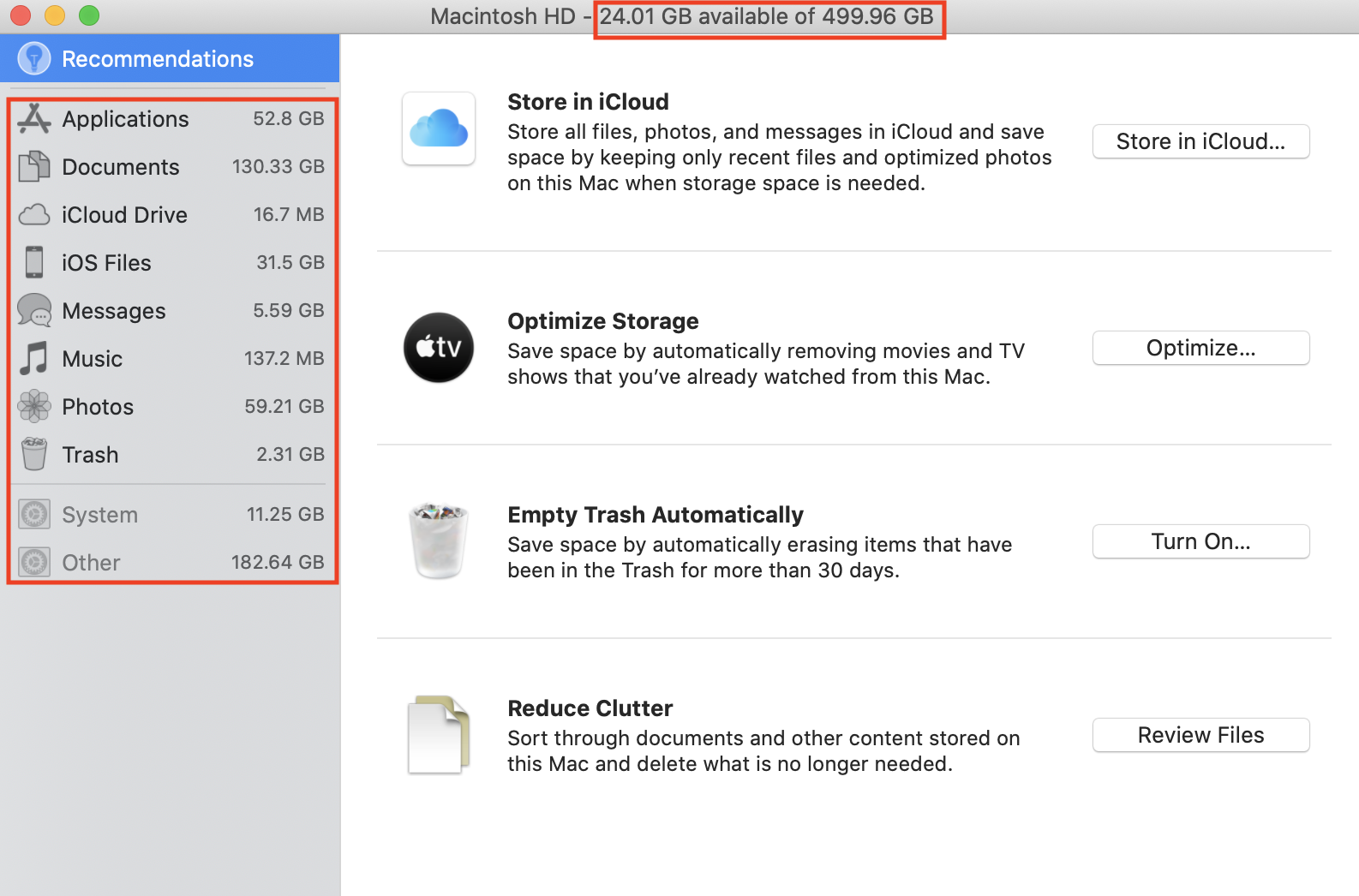Click the Reduce Clutter heading

[x=590, y=708]
